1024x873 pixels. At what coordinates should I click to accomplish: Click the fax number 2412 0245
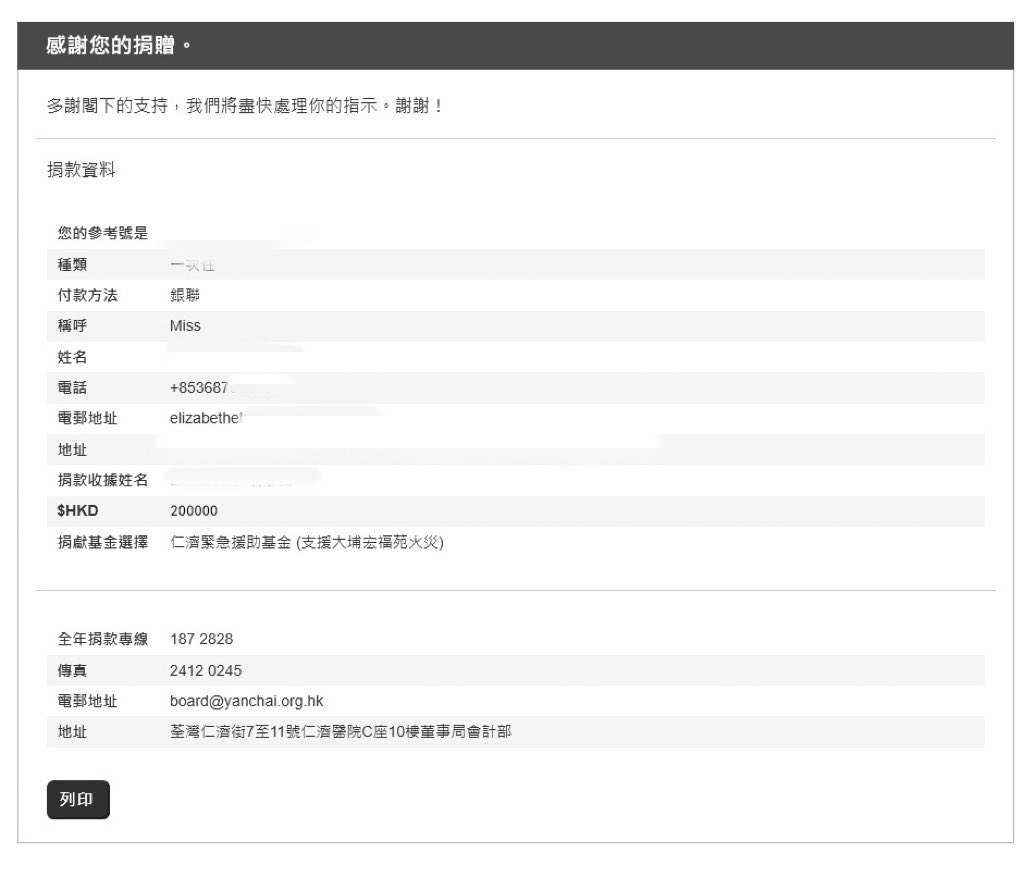pos(205,670)
